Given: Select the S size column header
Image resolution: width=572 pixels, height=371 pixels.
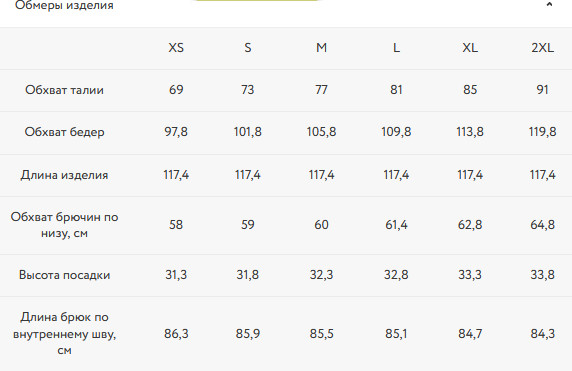Looking at the screenshot, I should (248, 48).
